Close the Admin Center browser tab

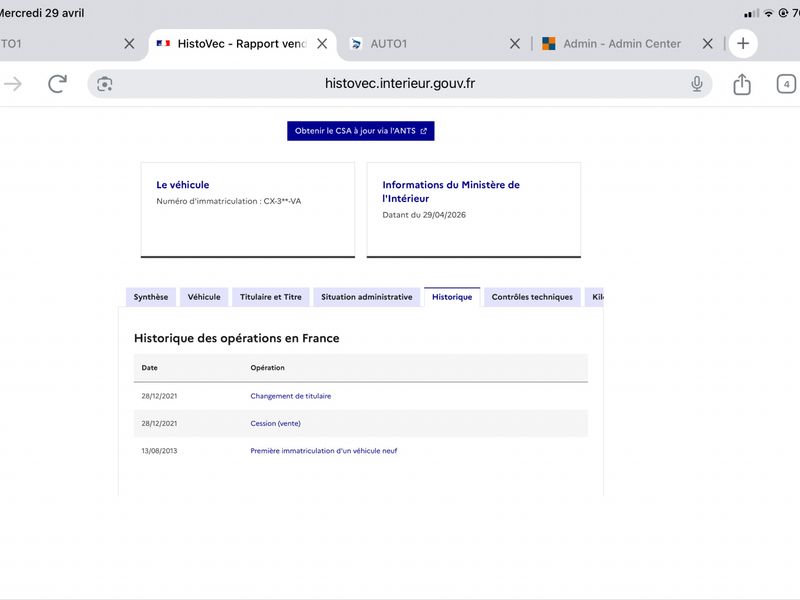[x=708, y=44]
